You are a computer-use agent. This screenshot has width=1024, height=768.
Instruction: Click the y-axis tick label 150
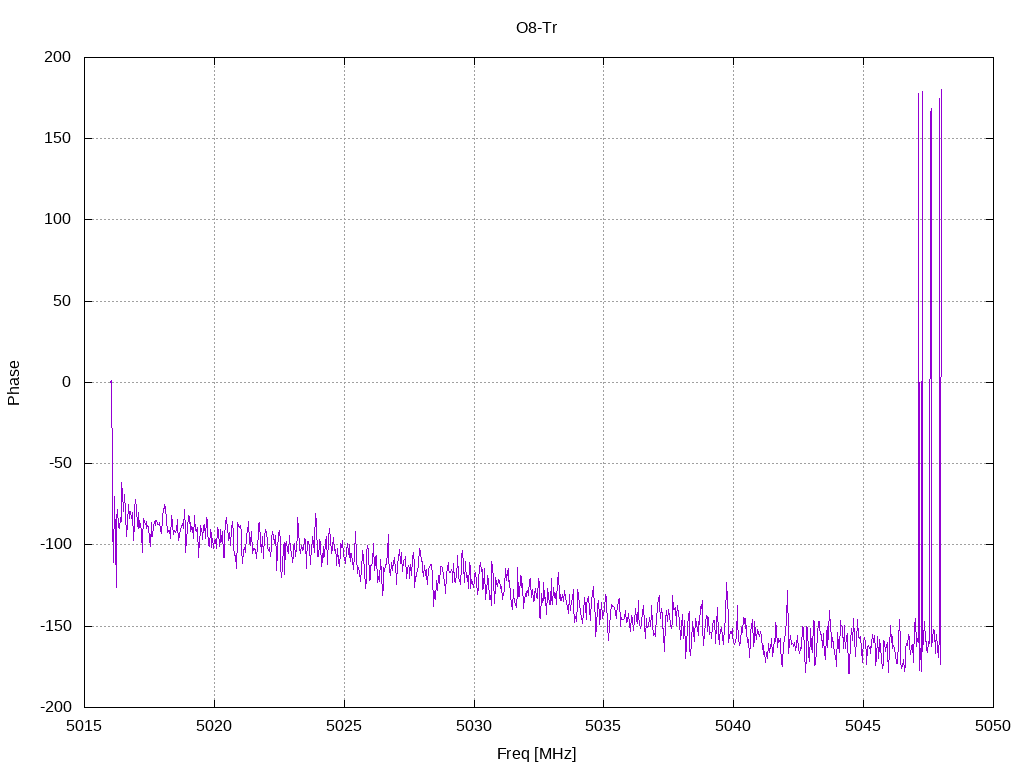(57, 138)
